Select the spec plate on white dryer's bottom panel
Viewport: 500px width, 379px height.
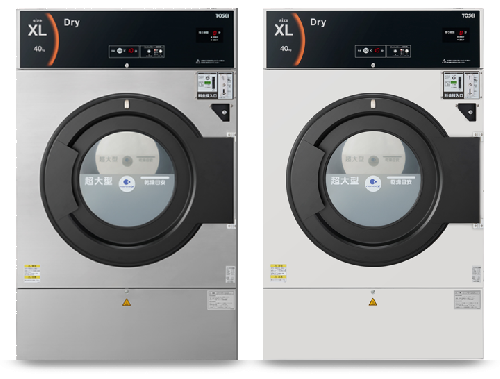[x=467, y=300]
